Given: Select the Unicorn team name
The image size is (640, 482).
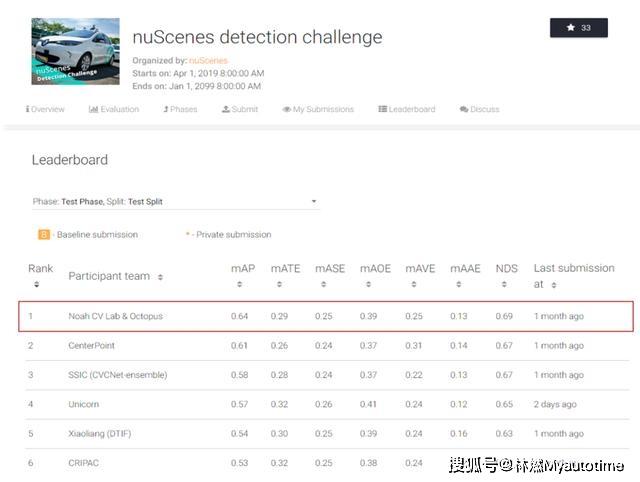Looking at the screenshot, I should click(84, 404).
